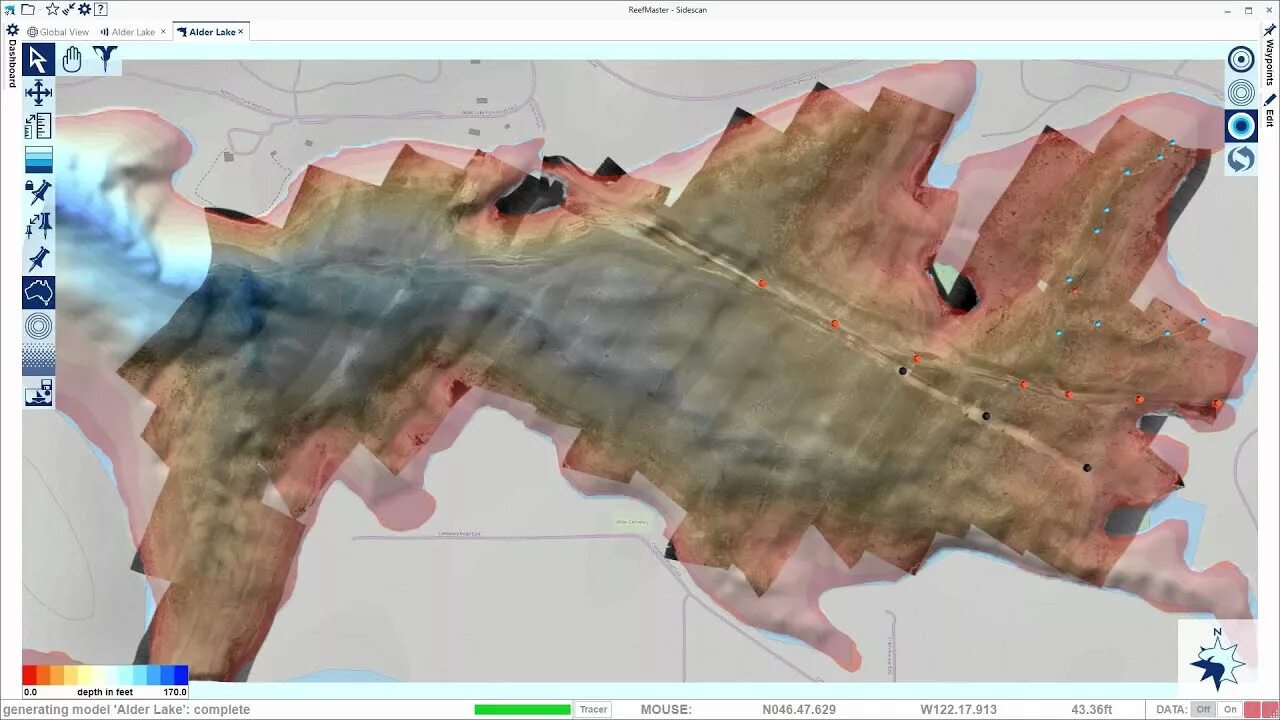Turn DATA logging Off
The height and width of the screenshot is (720, 1280).
1206,709
